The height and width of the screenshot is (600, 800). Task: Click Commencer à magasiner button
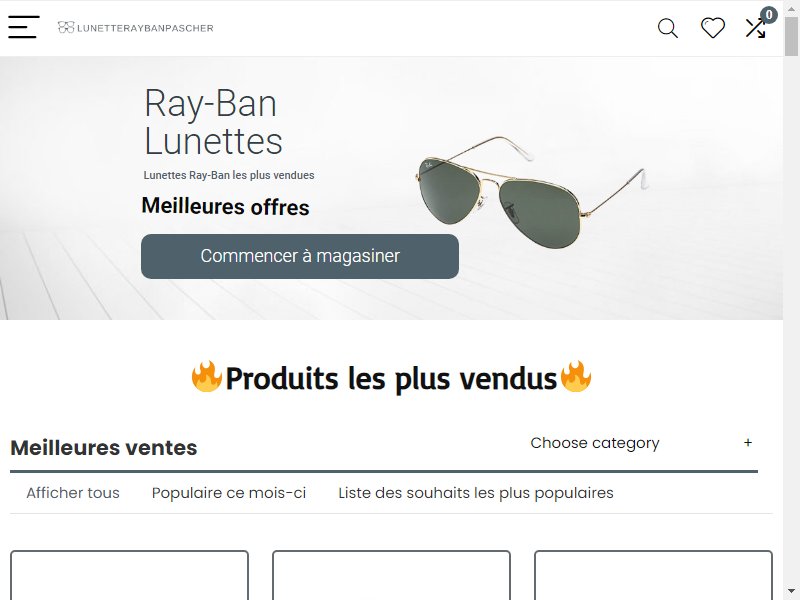[299, 256]
